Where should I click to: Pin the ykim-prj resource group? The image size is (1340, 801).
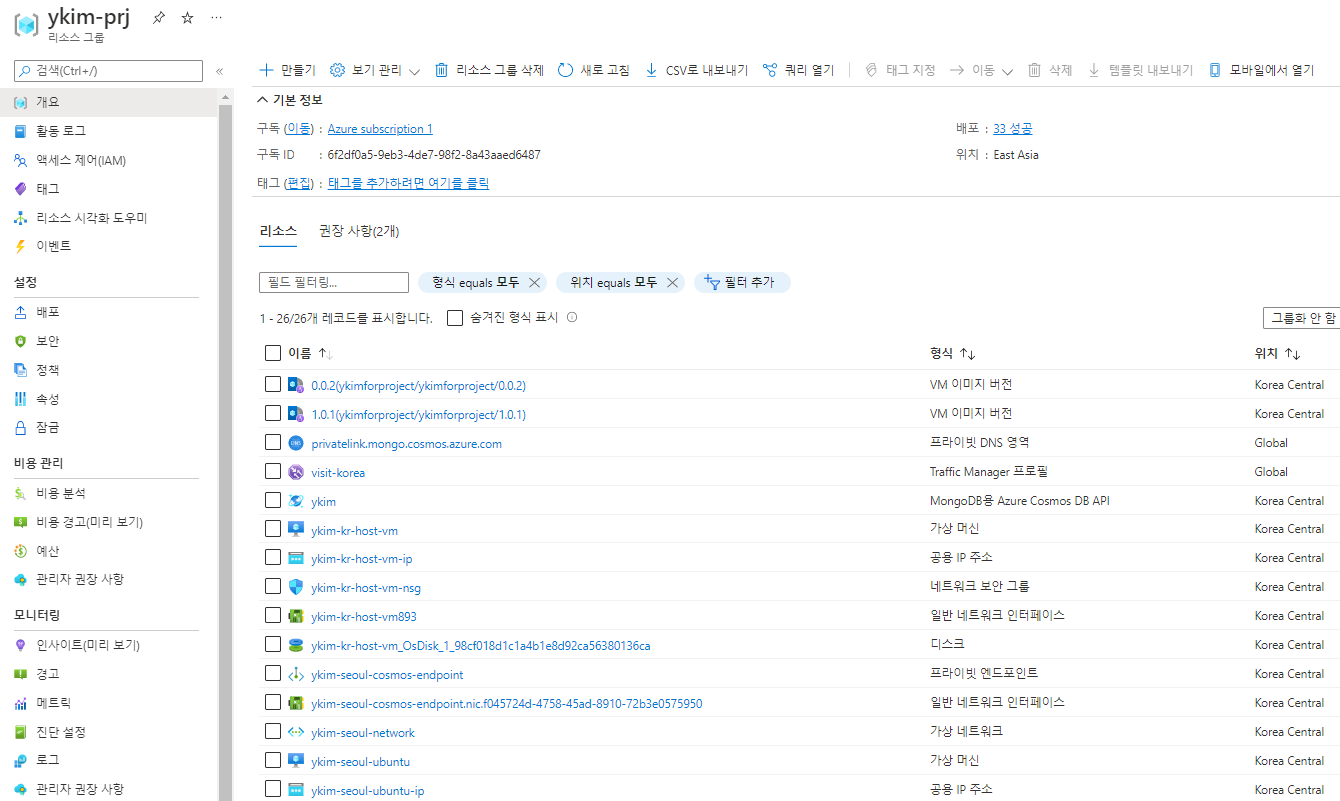(x=159, y=18)
